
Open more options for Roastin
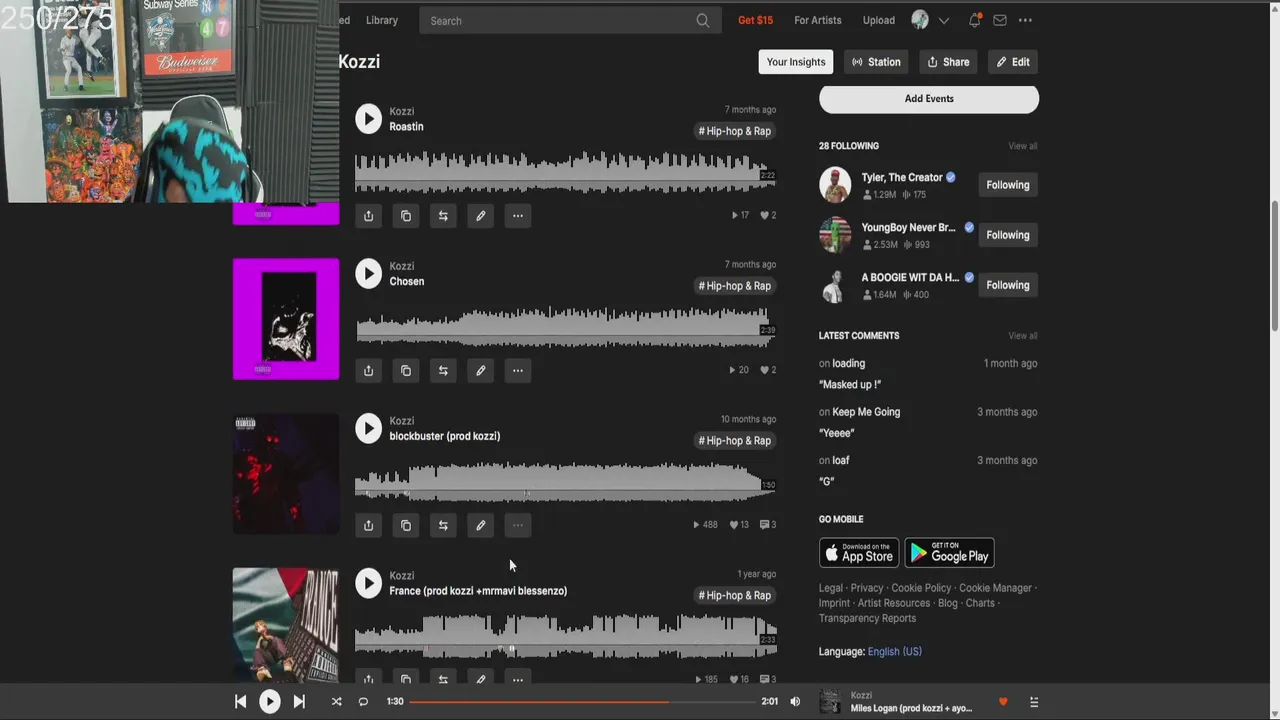coord(517,216)
